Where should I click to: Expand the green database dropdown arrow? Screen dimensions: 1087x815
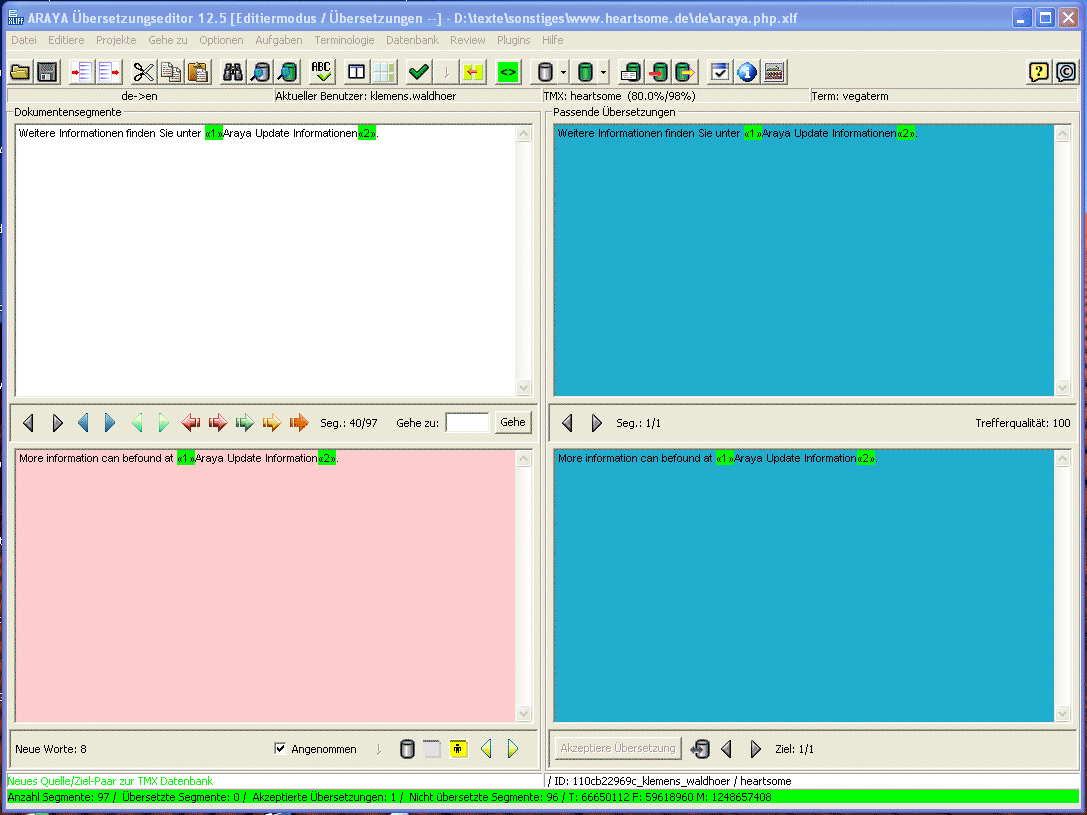(x=604, y=72)
